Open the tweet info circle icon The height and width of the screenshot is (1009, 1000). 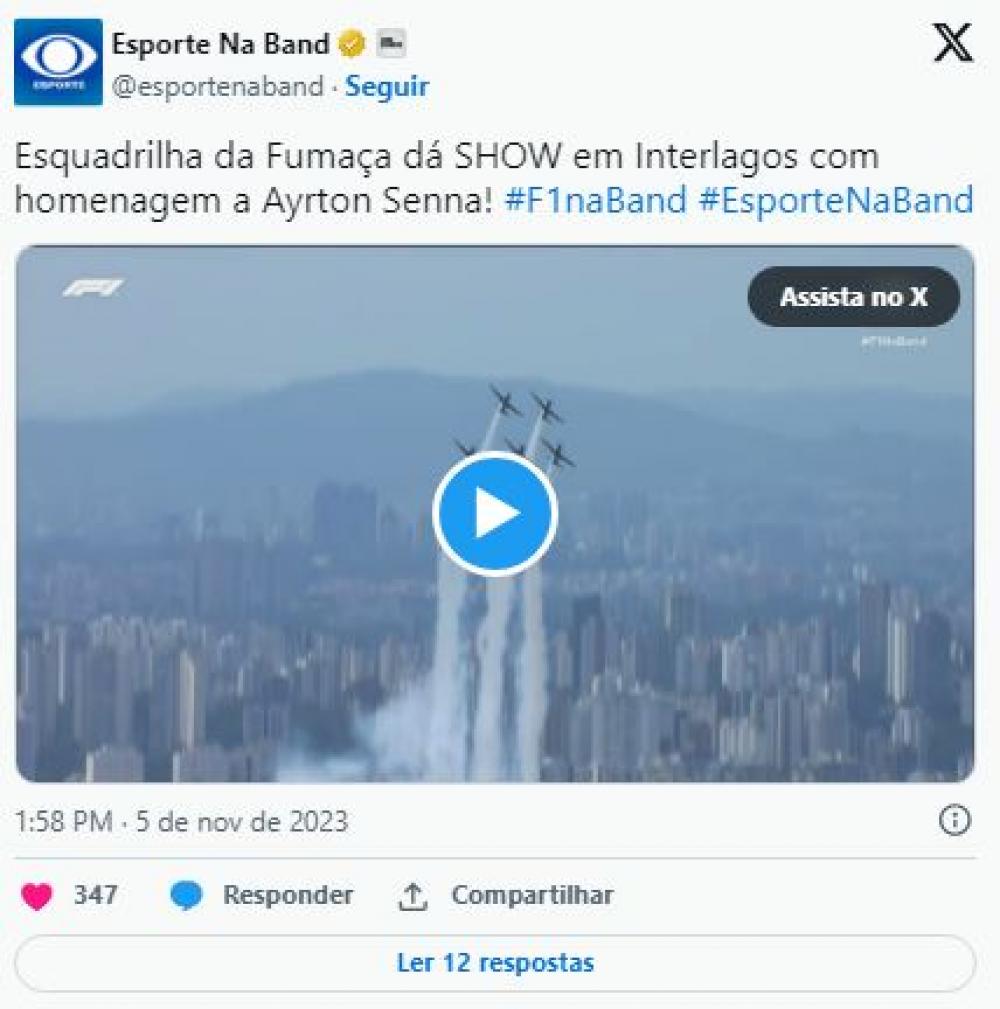tap(954, 820)
